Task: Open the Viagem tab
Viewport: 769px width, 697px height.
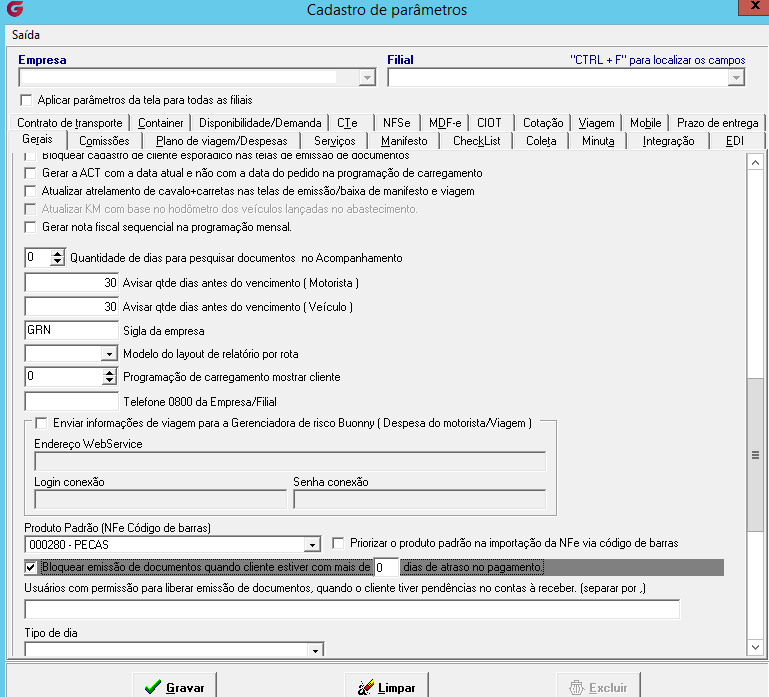Action: point(596,123)
